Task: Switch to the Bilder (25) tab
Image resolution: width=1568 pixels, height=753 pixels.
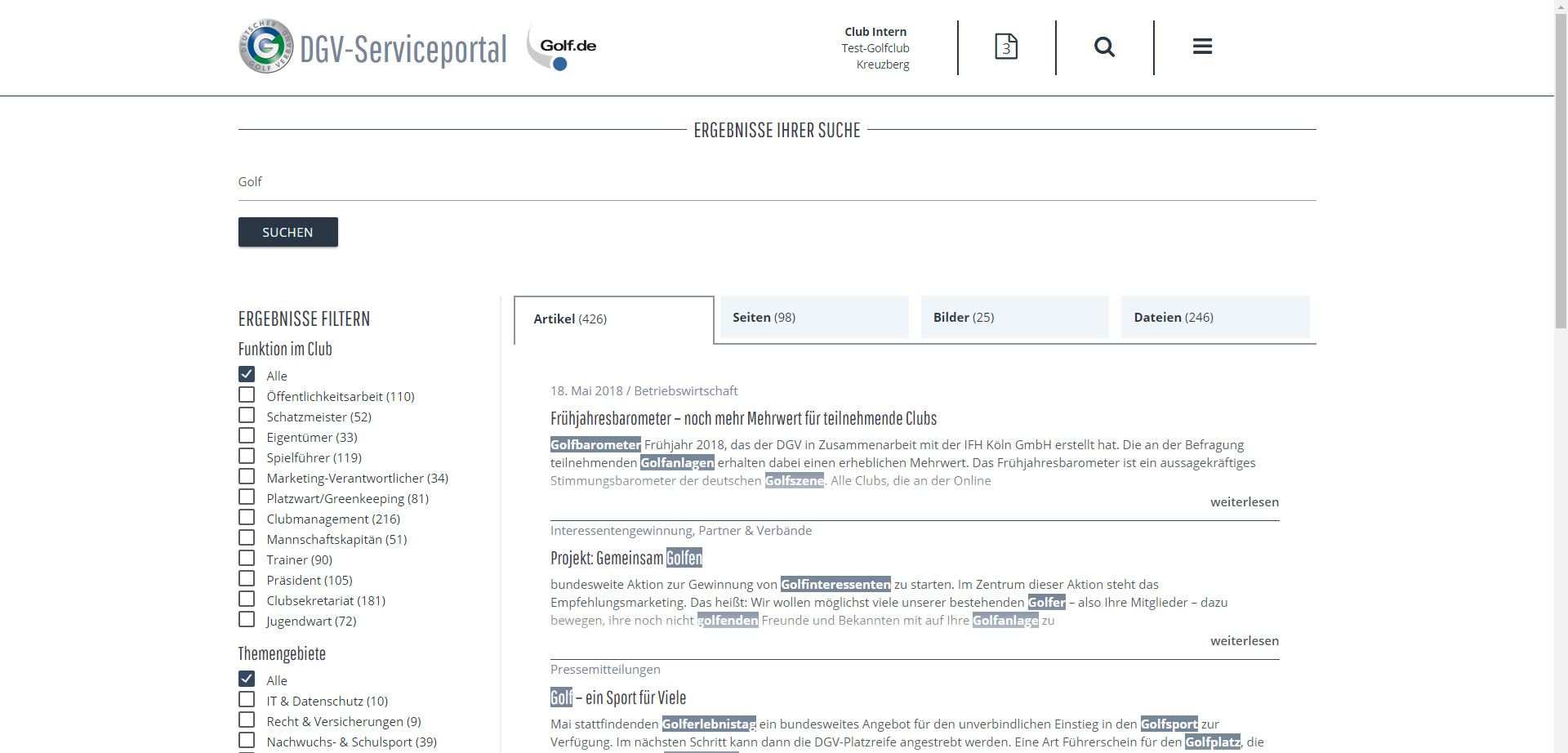Action: (1014, 317)
